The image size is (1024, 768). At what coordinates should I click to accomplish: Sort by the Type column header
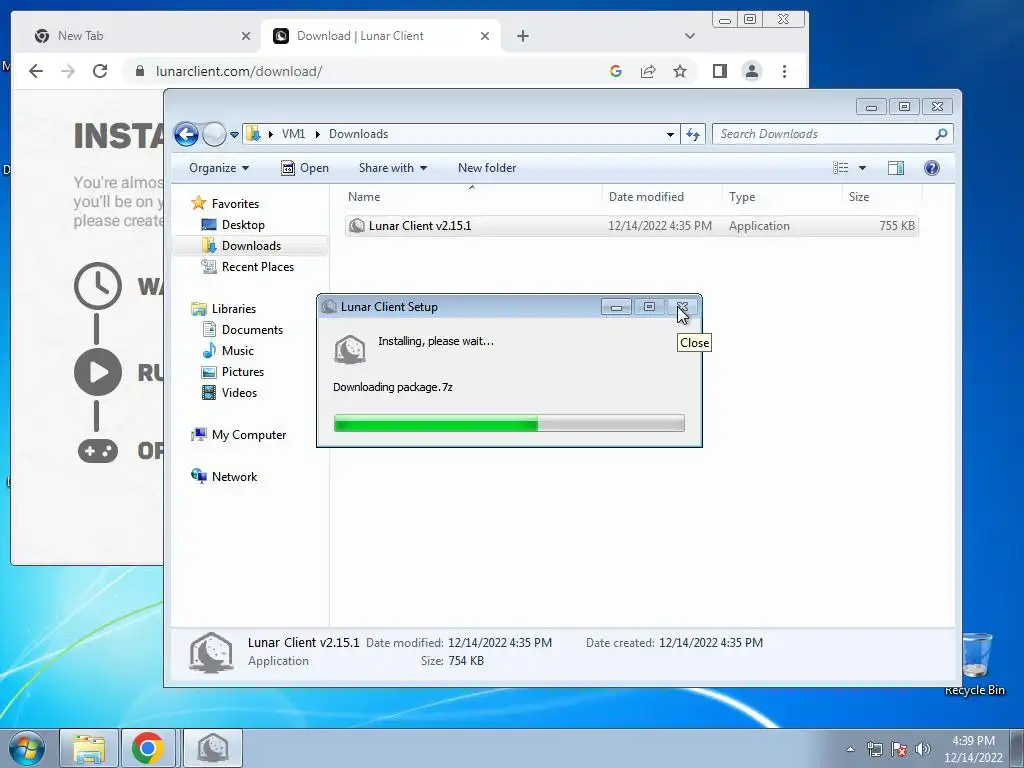[x=782, y=197]
